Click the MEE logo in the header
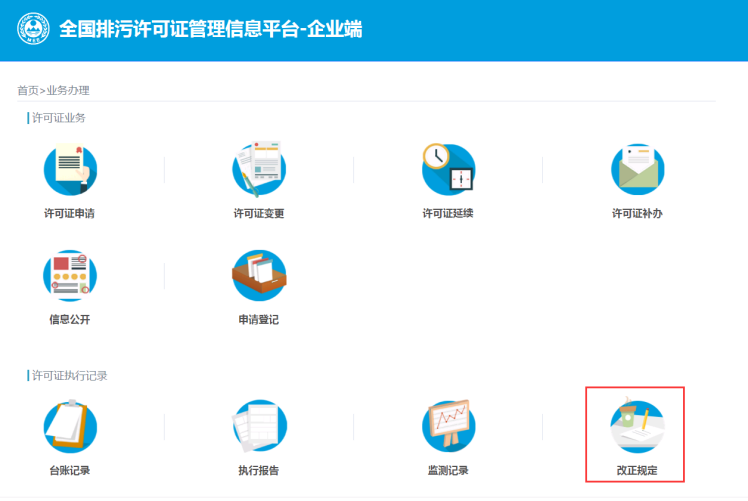The height and width of the screenshot is (501, 748). (x=33, y=29)
